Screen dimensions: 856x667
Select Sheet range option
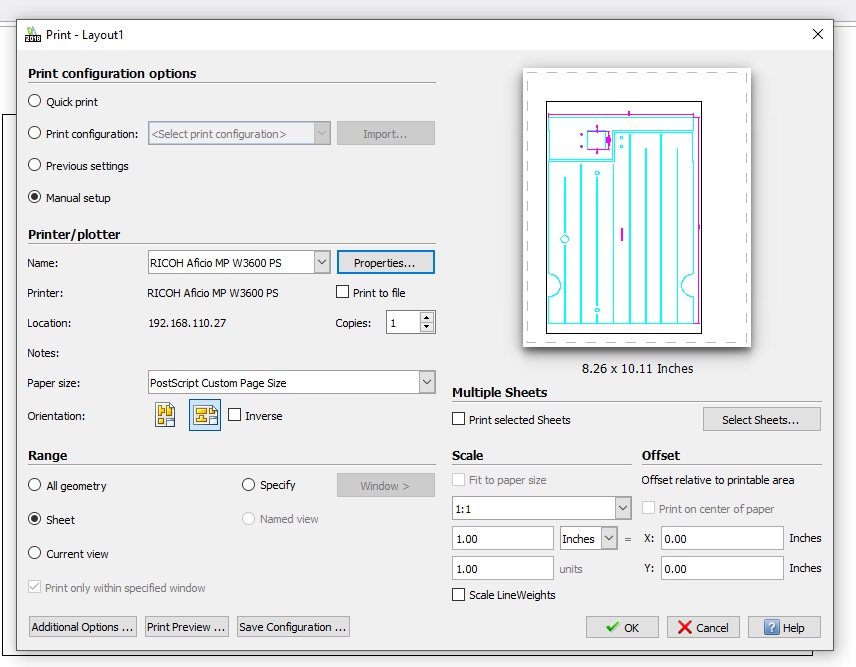(x=34, y=519)
